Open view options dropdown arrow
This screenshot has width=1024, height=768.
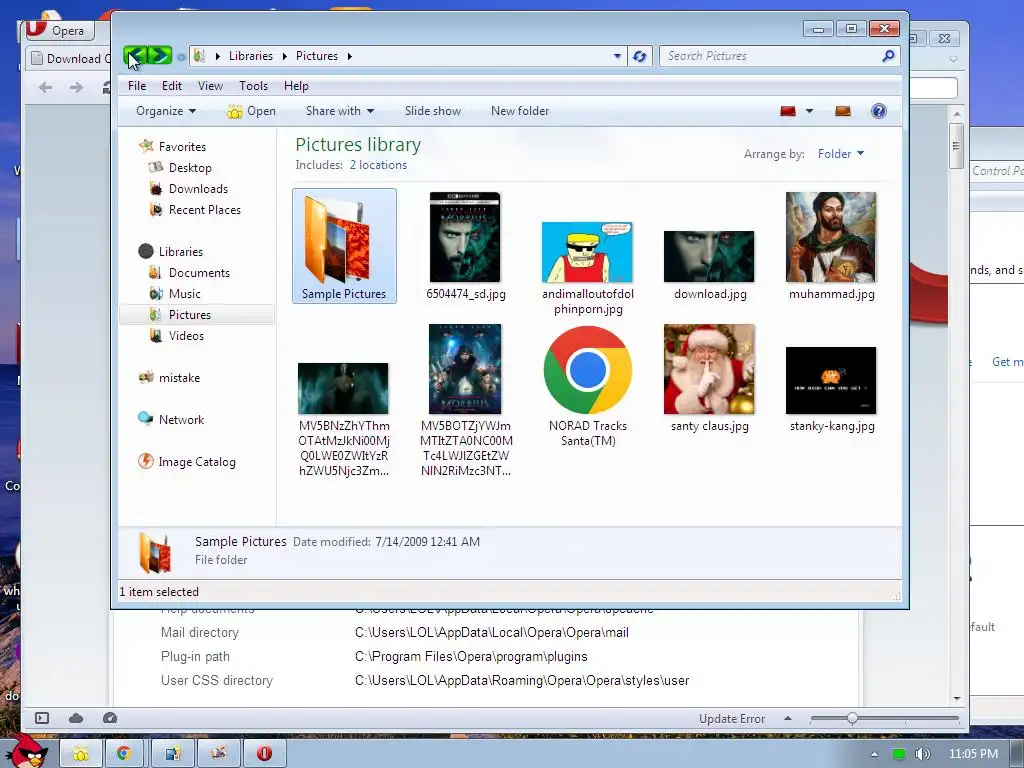(809, 111)
